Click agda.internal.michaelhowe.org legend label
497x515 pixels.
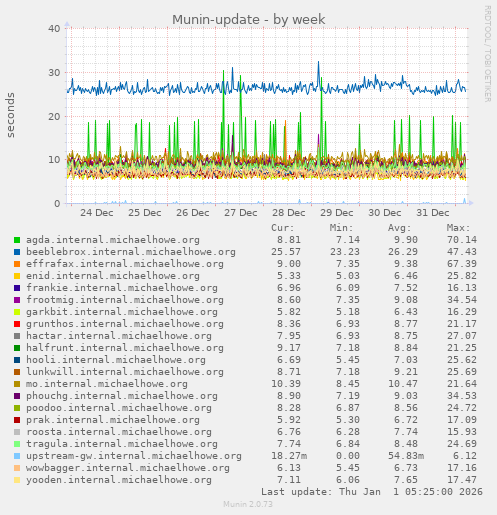pos(113,240)
